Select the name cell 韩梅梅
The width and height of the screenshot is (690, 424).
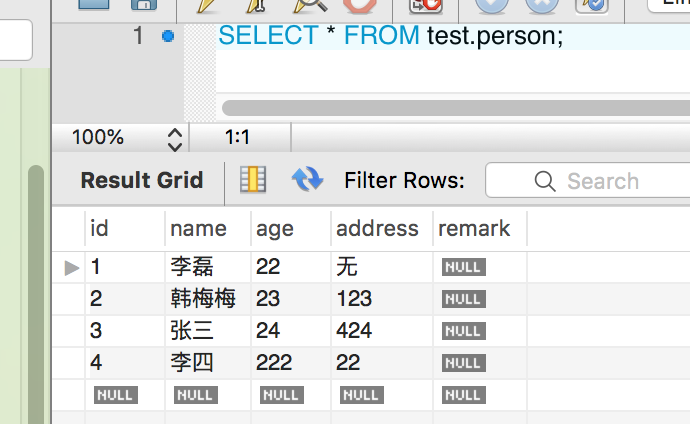tap(208, 299)
